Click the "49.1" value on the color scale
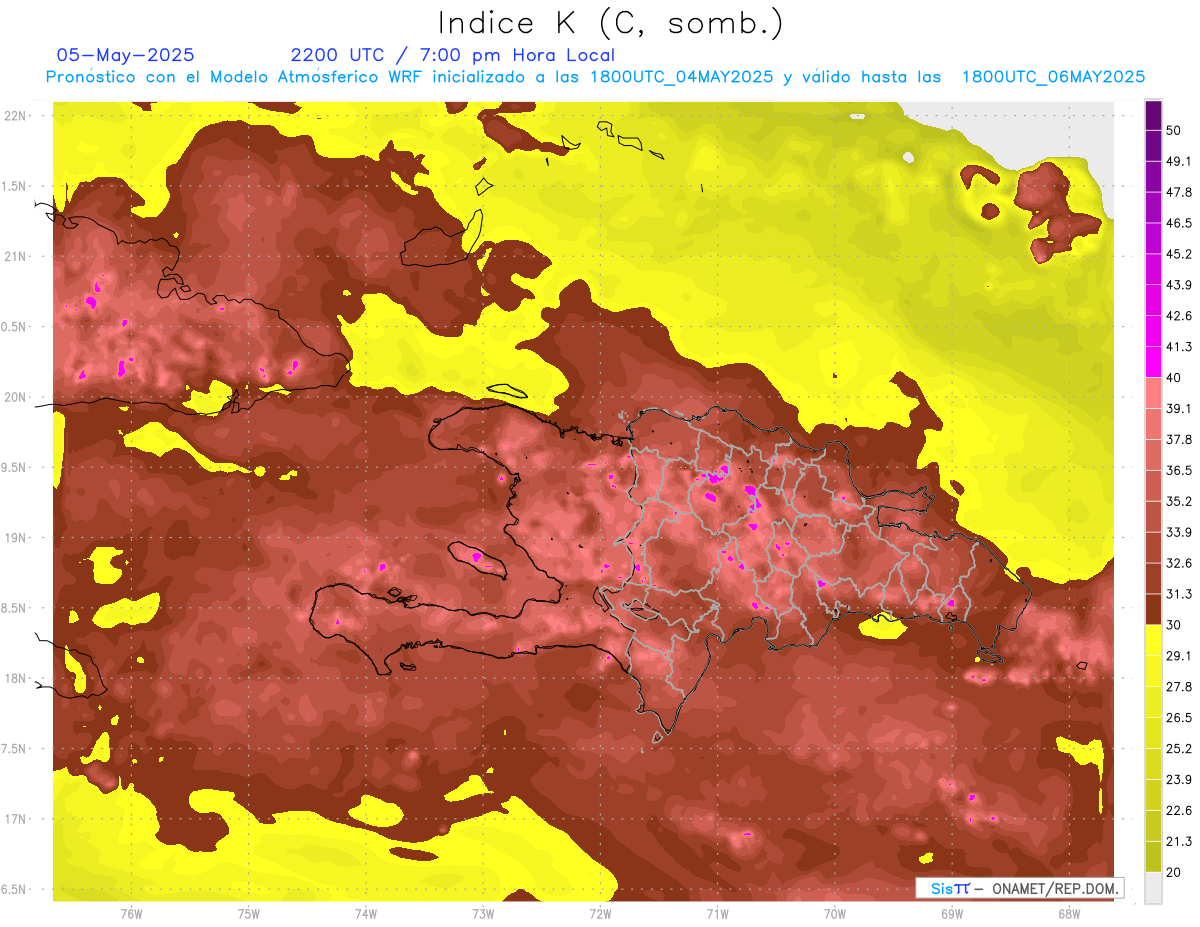Image resolution: width=1200 pixels, height=927 pixels. (x=1179, y=161)
